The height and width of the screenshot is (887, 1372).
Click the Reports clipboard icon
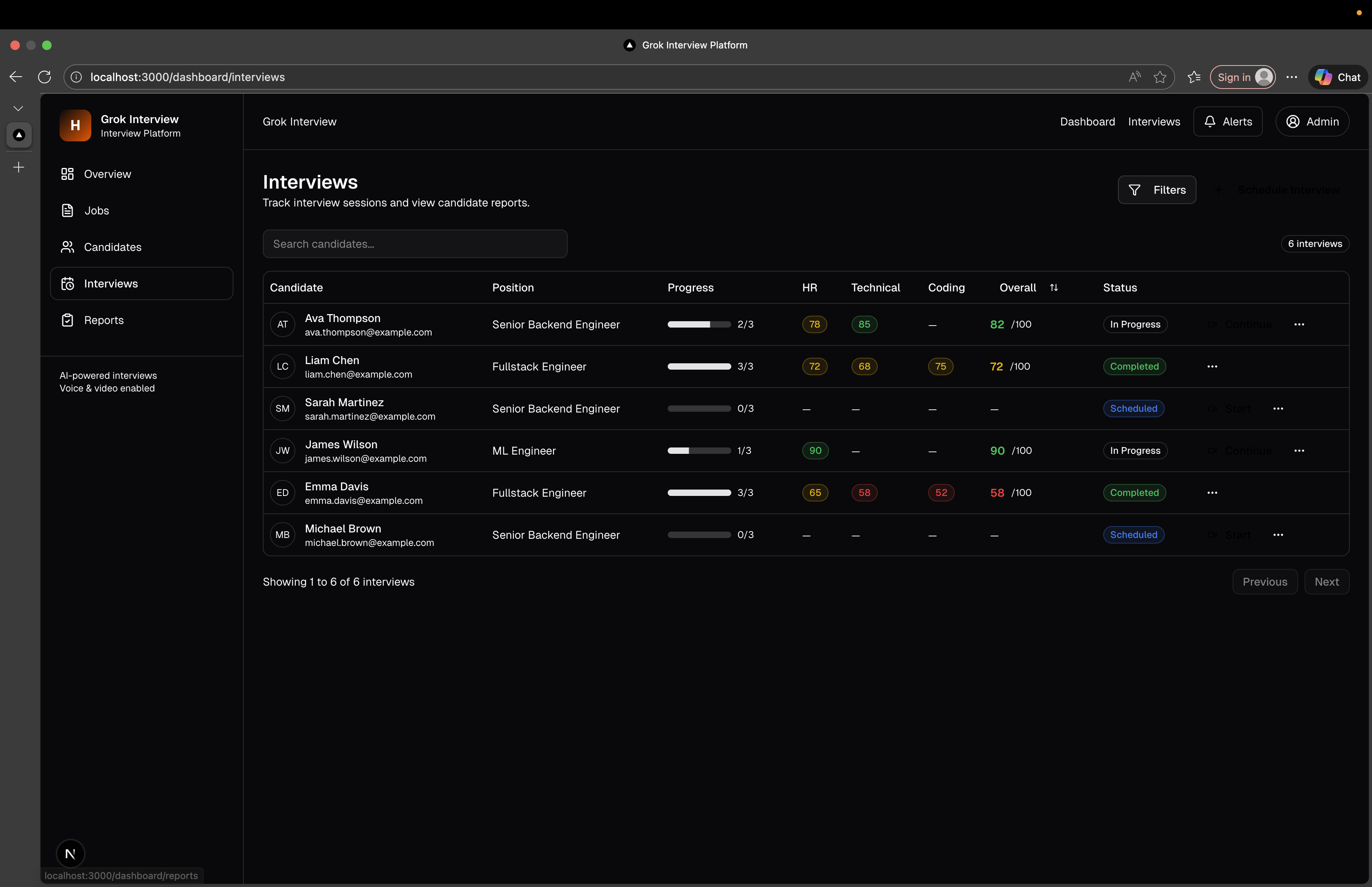(x=67, y=320)
